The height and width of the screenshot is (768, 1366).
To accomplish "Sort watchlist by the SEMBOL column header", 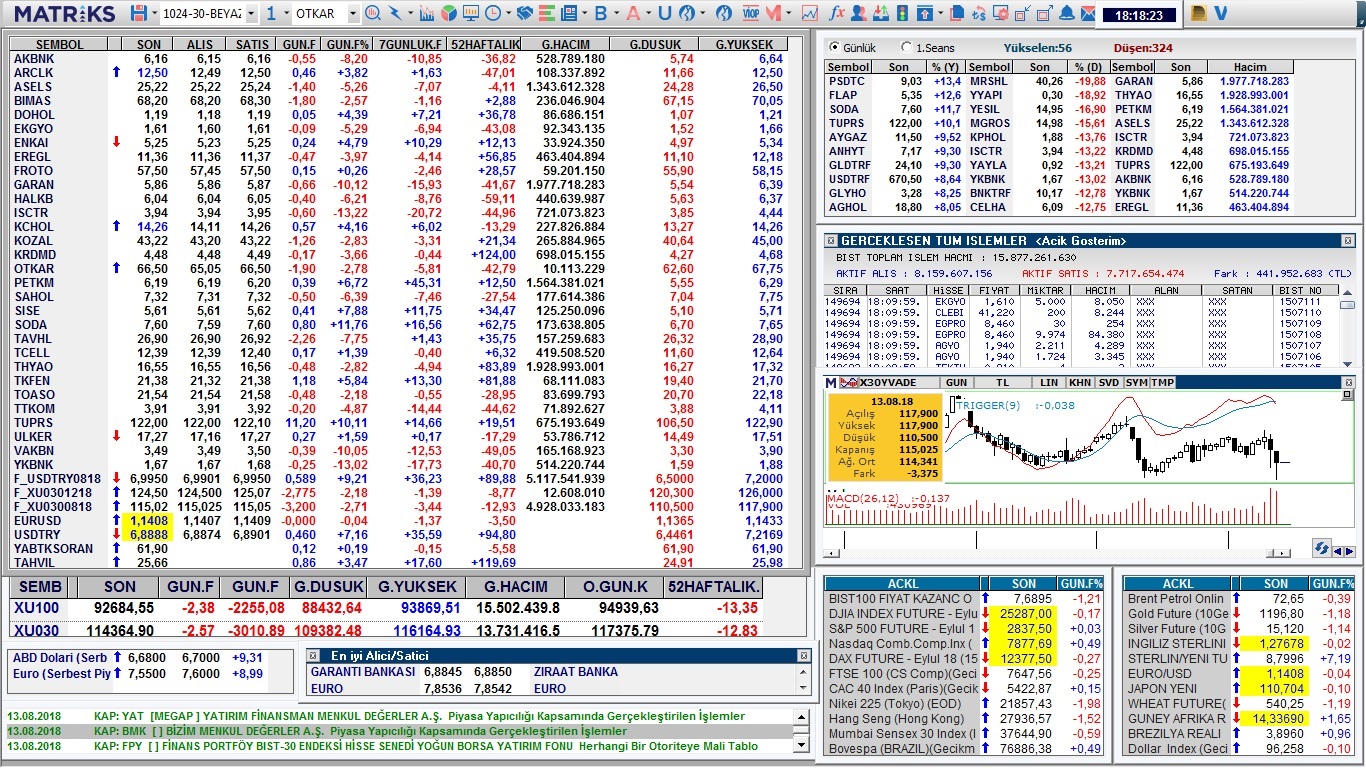I will pos(59,45).
